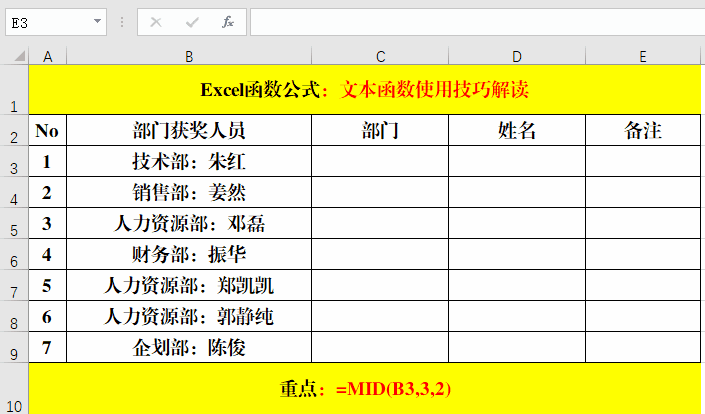Select empty 姓名 cell in 朱红 row
Image resolution: width=705 pixels, height=414 pixels.
pos(517,161)
